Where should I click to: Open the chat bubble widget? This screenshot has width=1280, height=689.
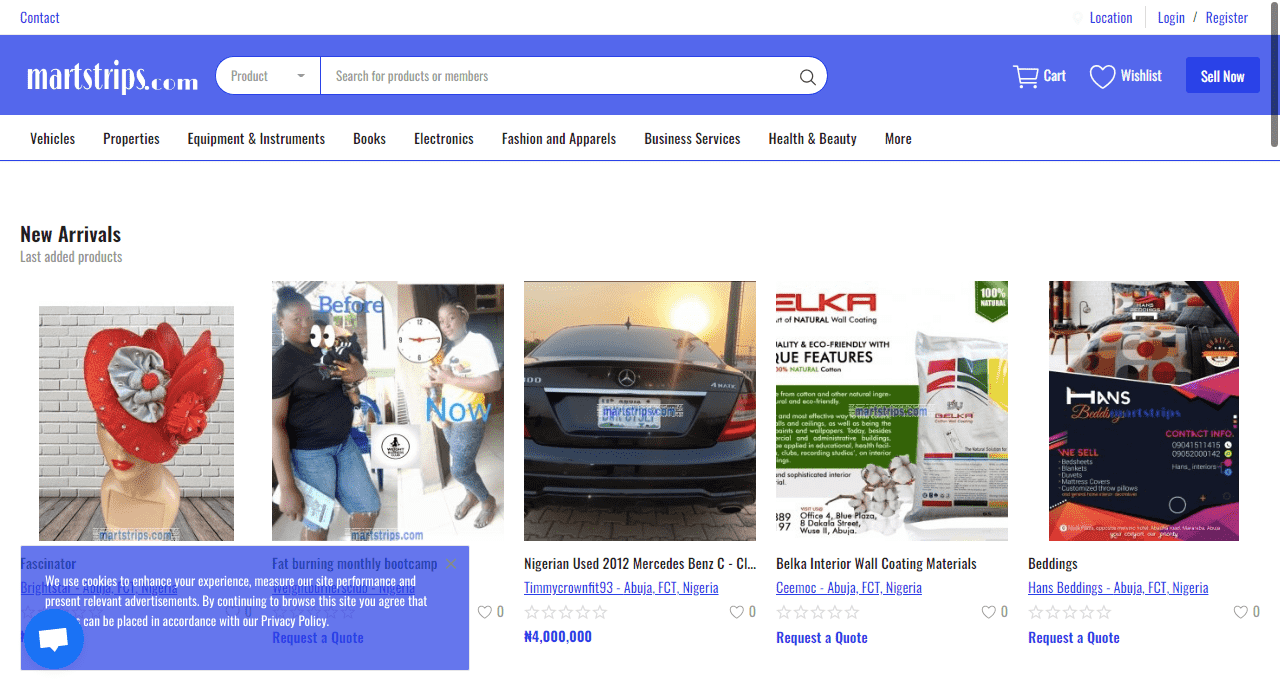click(54, 639)
